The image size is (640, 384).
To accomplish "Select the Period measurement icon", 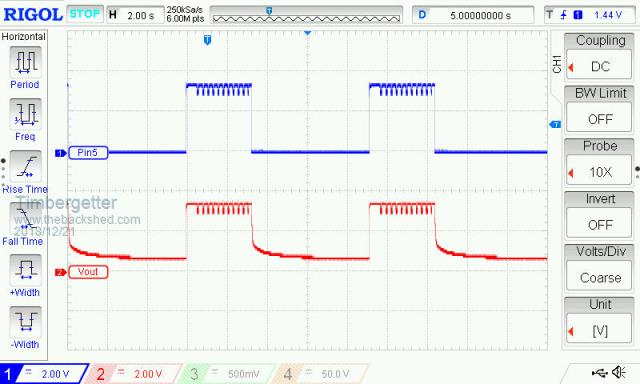I will 25,62.
